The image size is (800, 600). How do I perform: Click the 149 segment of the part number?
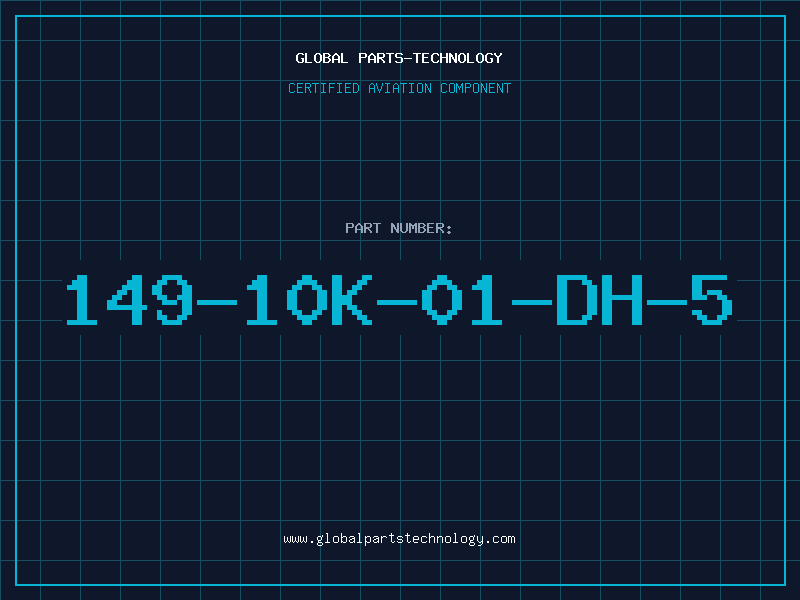(130, 300)
